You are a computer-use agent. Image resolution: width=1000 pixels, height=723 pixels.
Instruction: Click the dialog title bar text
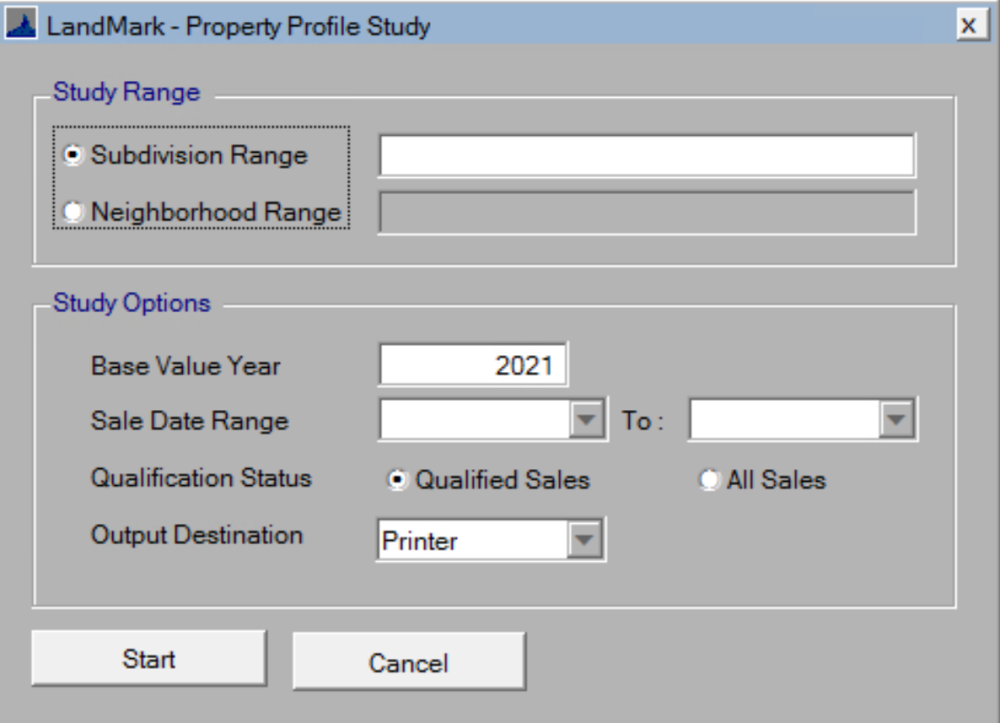pyautogui.click(x=238, y=26)
